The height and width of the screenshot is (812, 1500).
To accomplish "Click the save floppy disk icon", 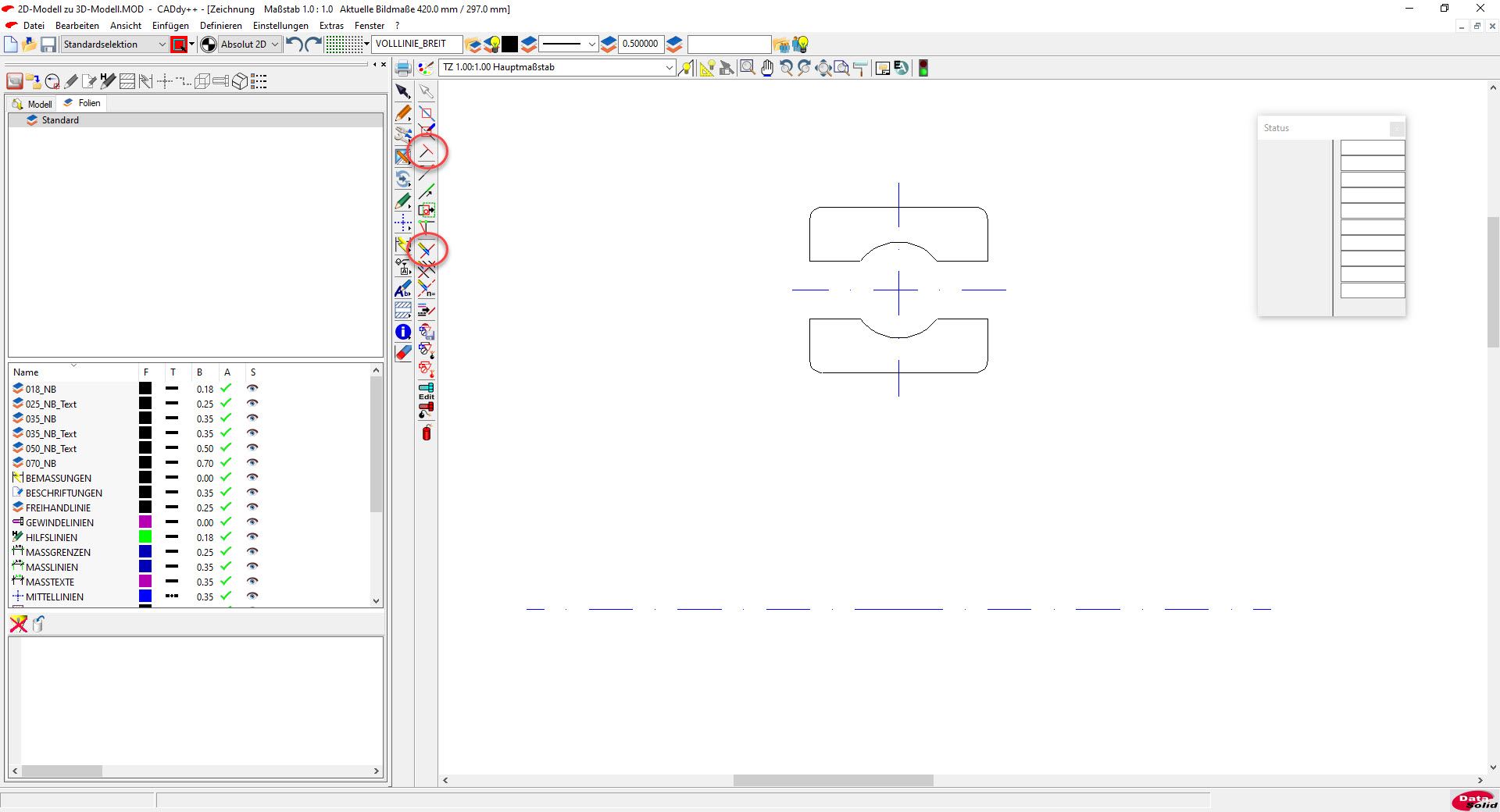I will (48, 45).
